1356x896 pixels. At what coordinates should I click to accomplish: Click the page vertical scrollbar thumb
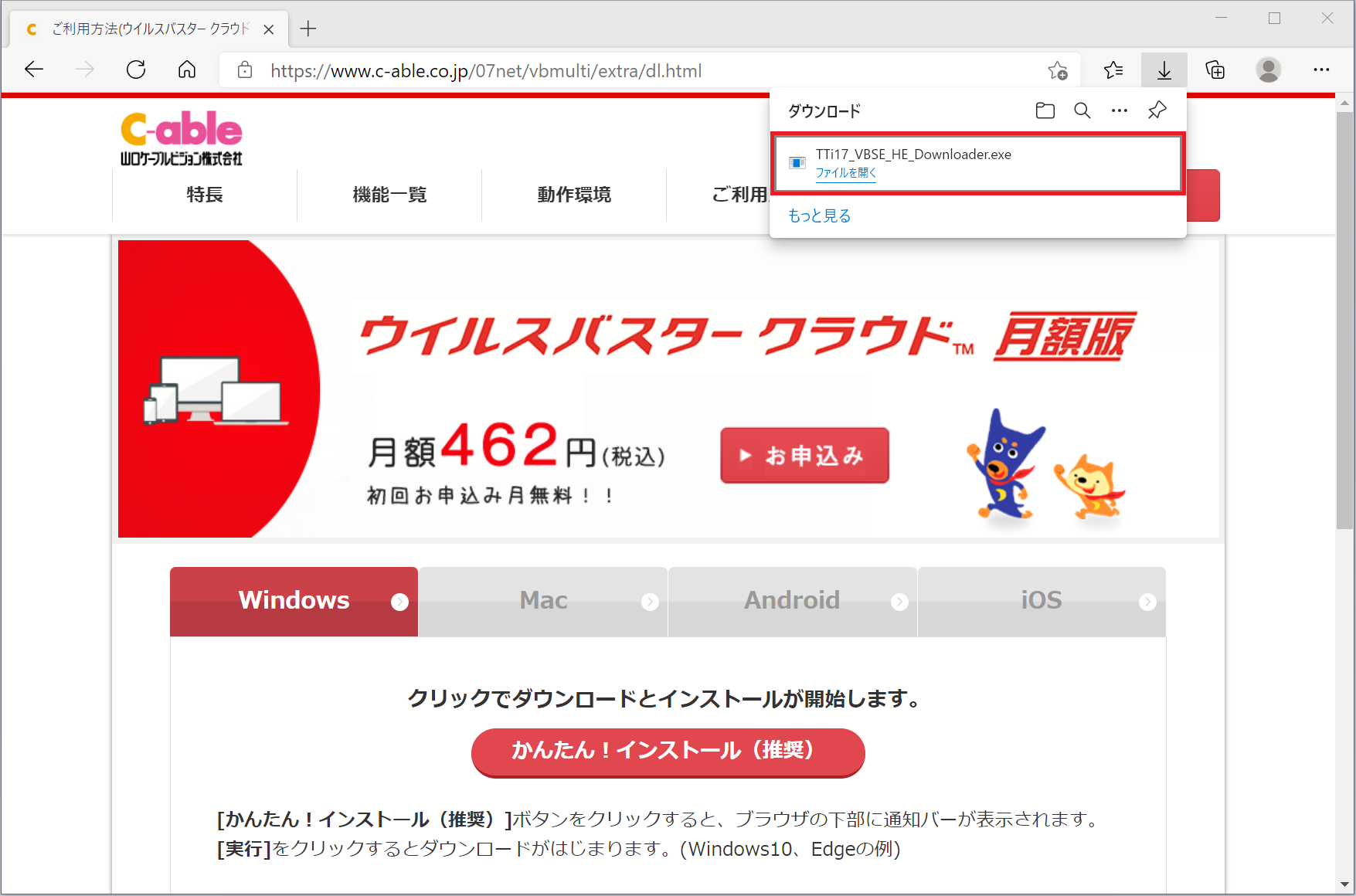click(x=1345, y=321)
